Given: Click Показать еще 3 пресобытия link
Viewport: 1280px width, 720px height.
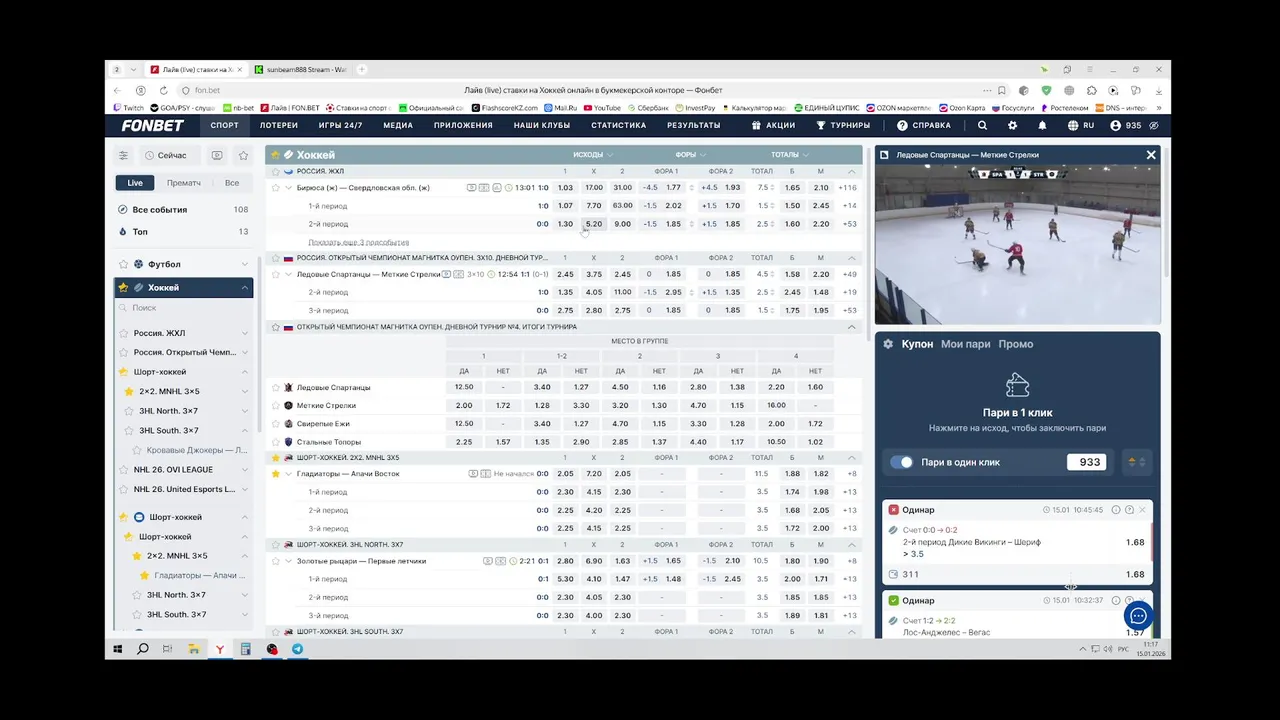Looking at the screenshot, I should pos(358,242).
